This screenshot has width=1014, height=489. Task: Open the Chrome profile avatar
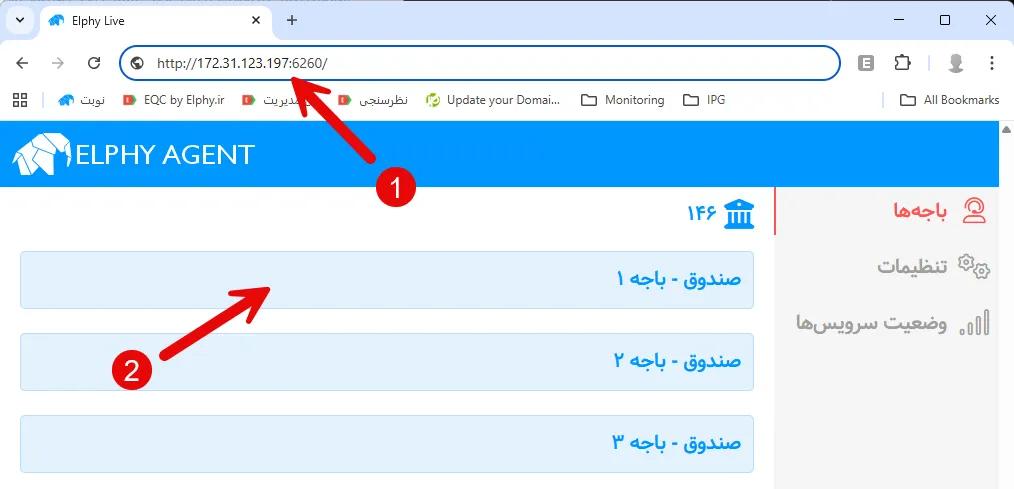pyautogui.click(x=955, y=63)
